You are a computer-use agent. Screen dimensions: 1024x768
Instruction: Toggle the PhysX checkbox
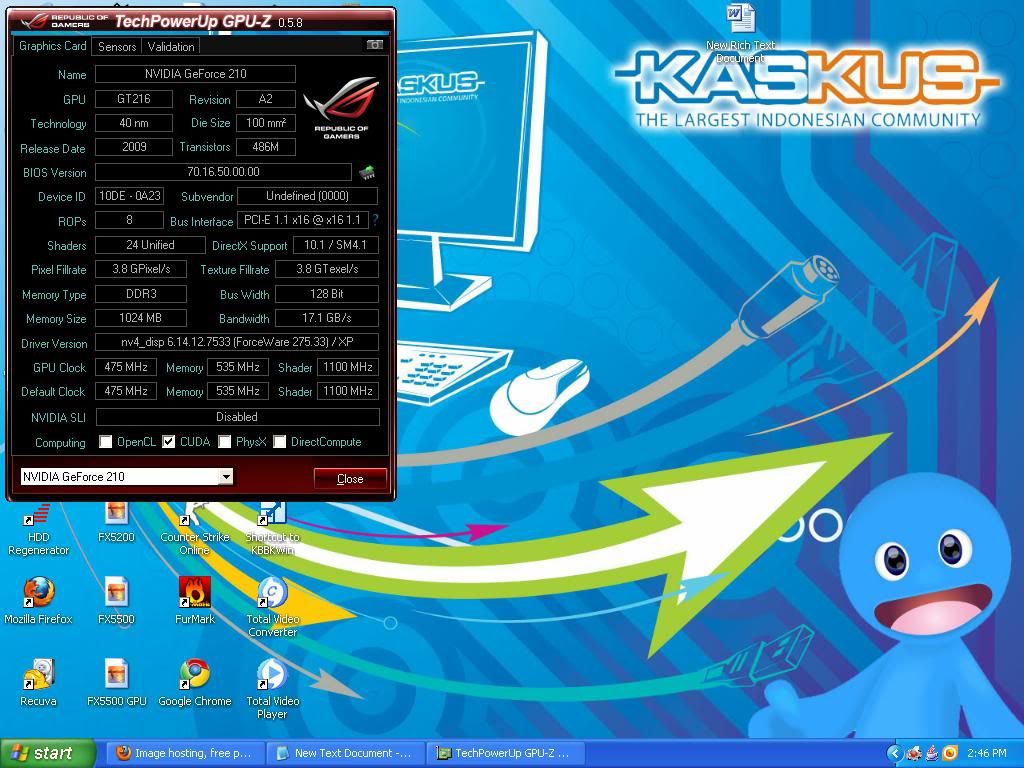[x=225, y=442]
